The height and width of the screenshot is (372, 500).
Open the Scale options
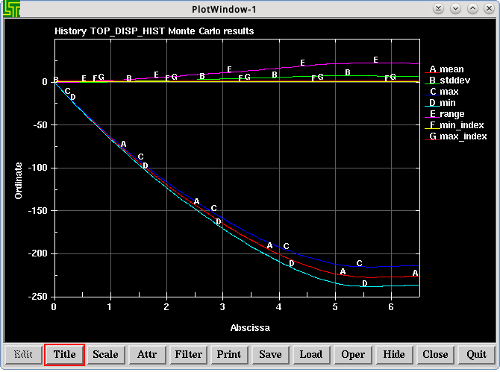point(105,355)
